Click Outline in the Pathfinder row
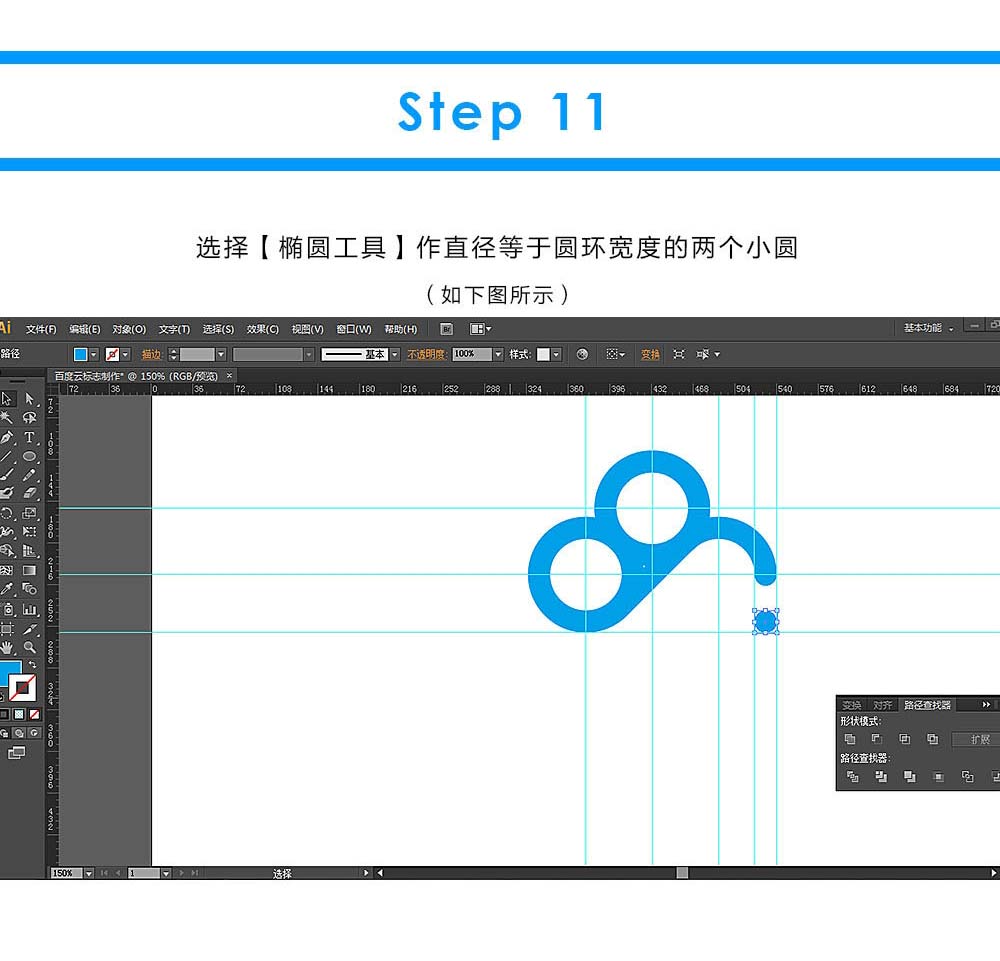 click(967, 776)
